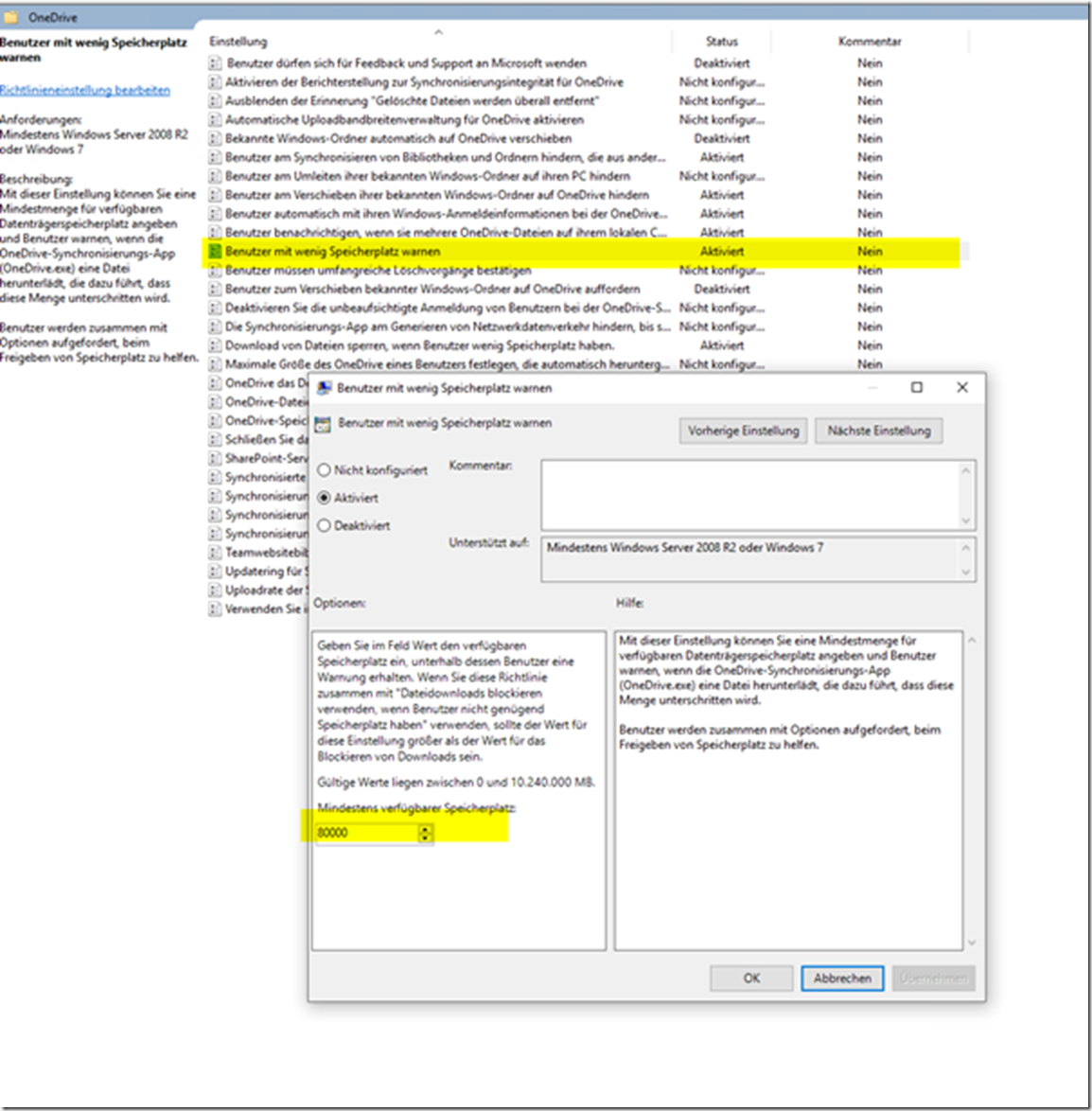Click dialog title bar icon
The width and height of the screenshot is (1092, 1111).
[324, 388]
